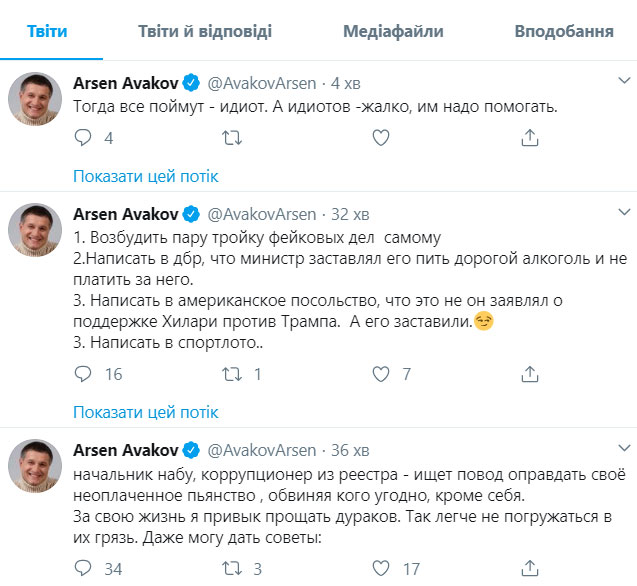
Task: Reply to the 36 хв tweet
Action: [83, 569]
